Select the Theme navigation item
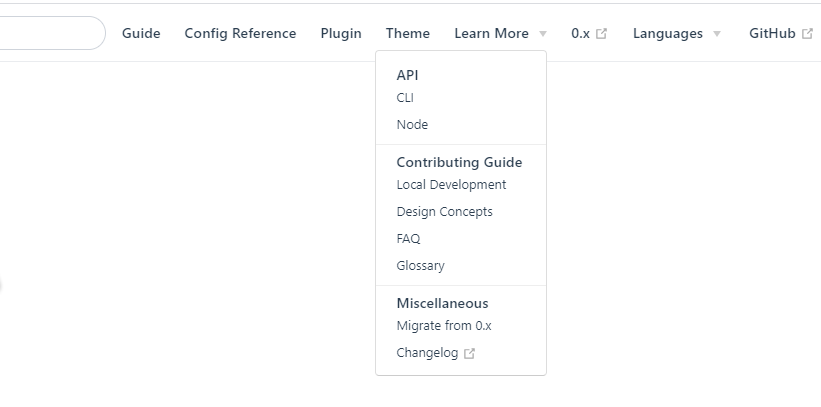Viewport: 821px width, 407px height. (408, 34)
